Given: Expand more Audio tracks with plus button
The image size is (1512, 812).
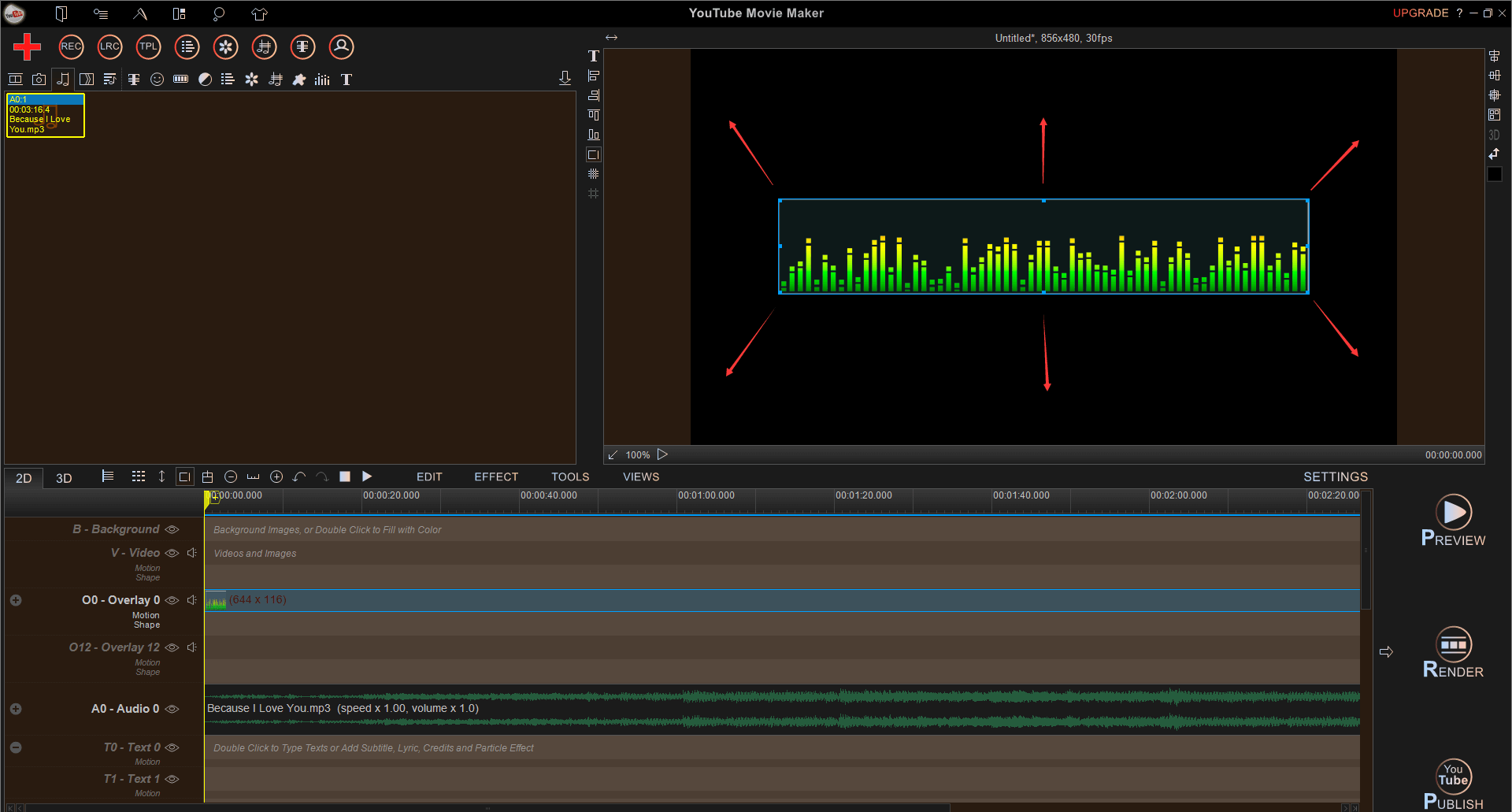Looking at the screenshot, I should click(x=16, y=709).
